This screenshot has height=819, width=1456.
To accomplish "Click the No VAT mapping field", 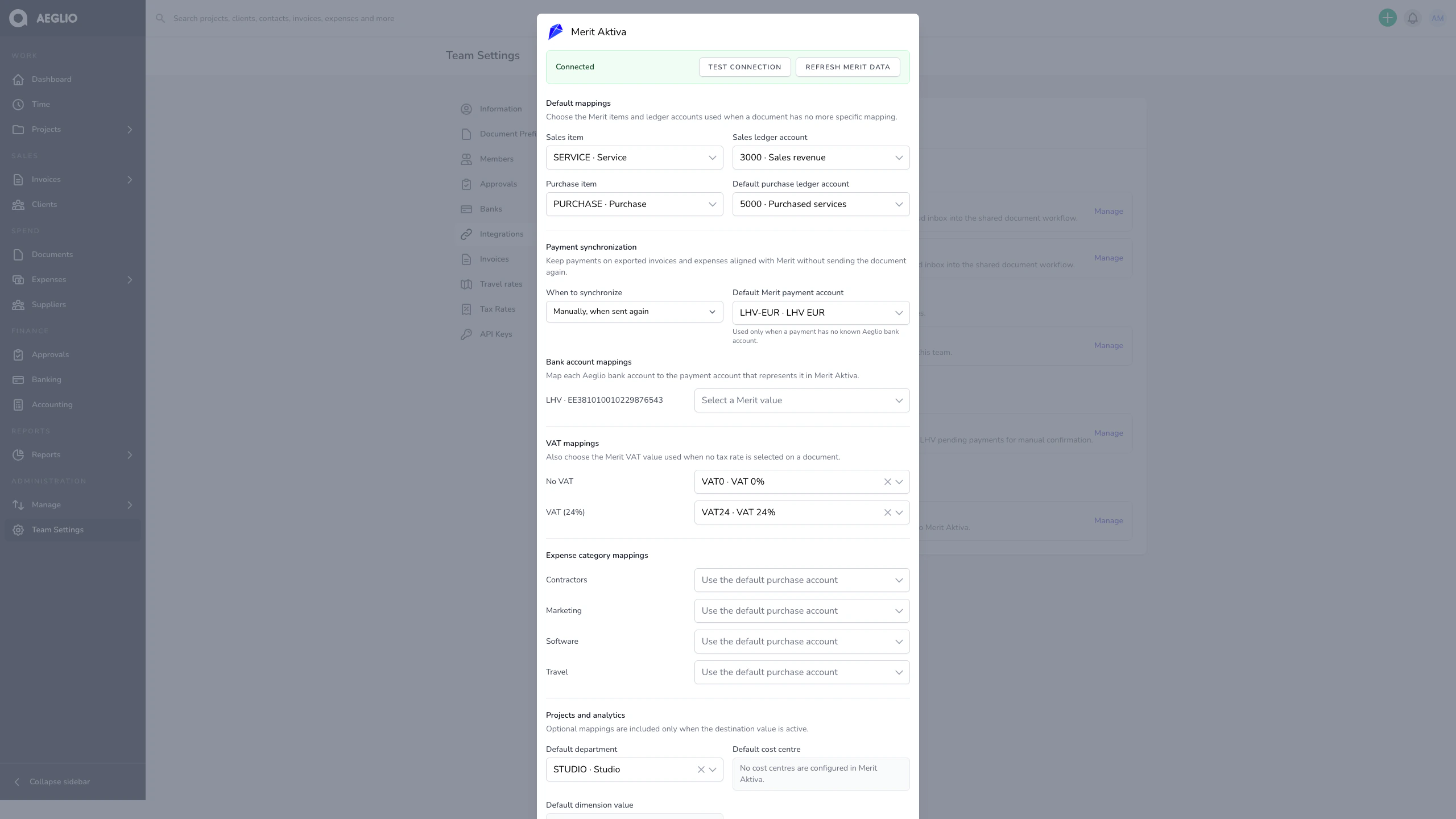I will point(802,482).
